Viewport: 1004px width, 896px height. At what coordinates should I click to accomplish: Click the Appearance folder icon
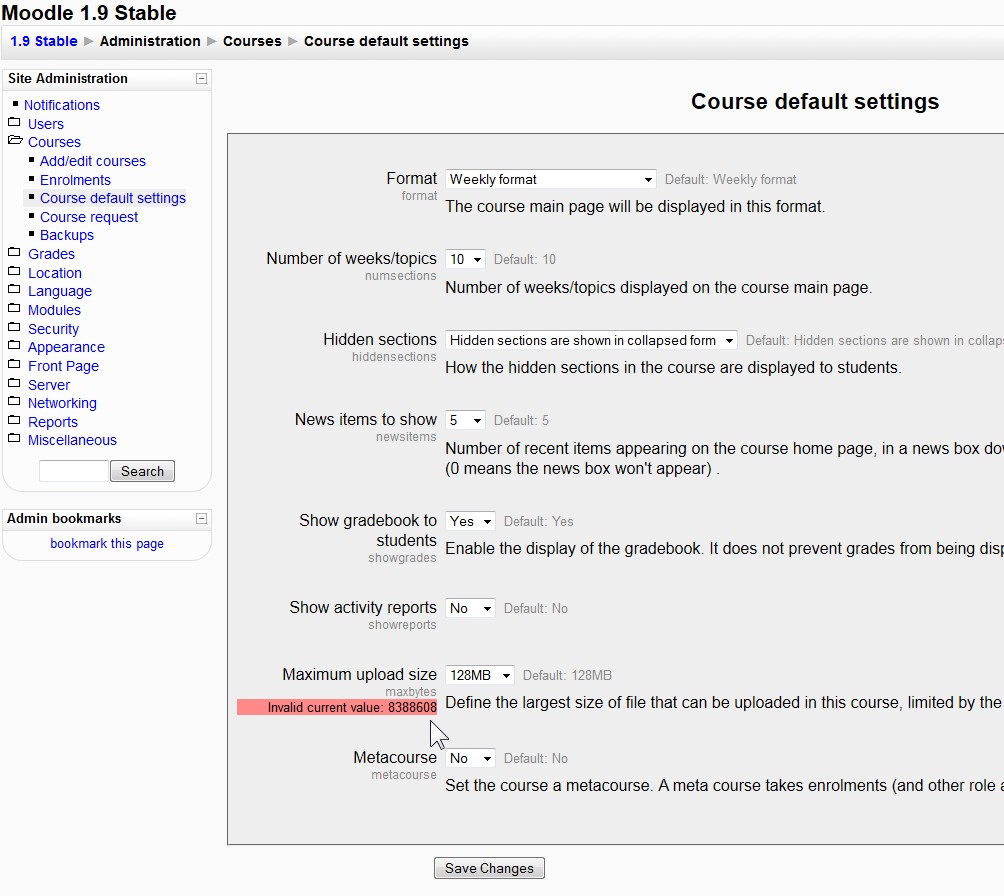(14, 346)
